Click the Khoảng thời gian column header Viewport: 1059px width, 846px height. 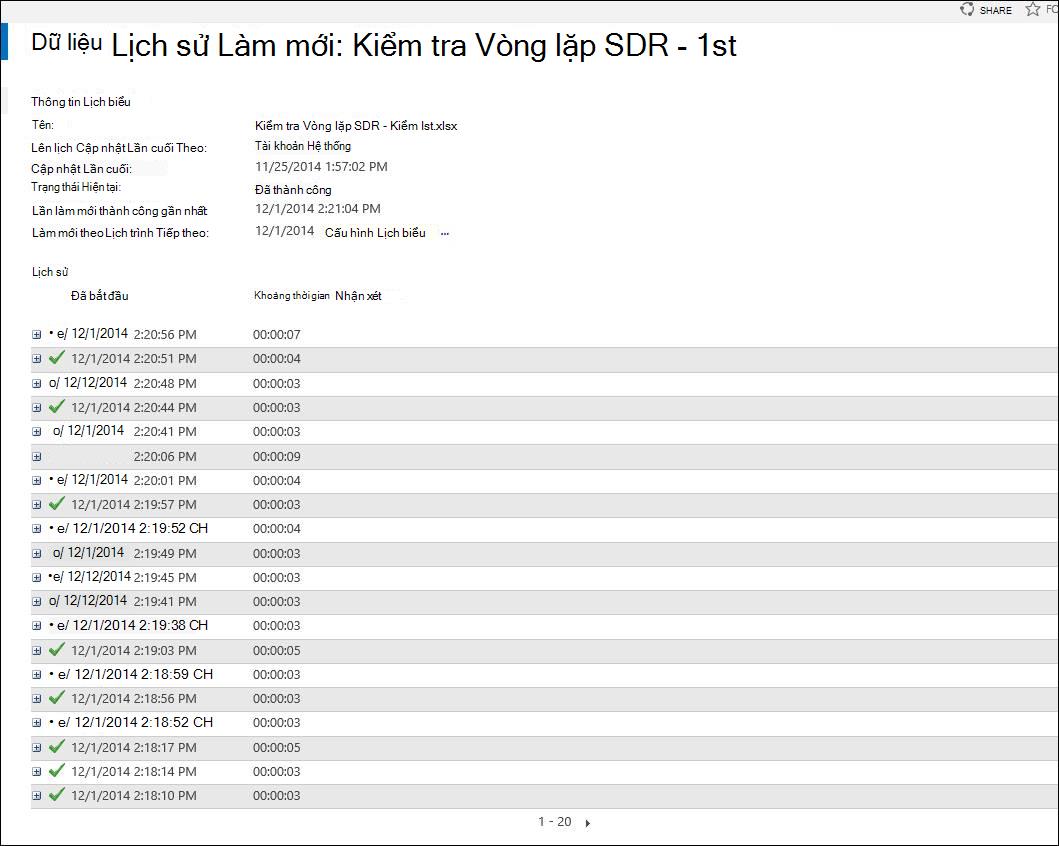point(292,296)
